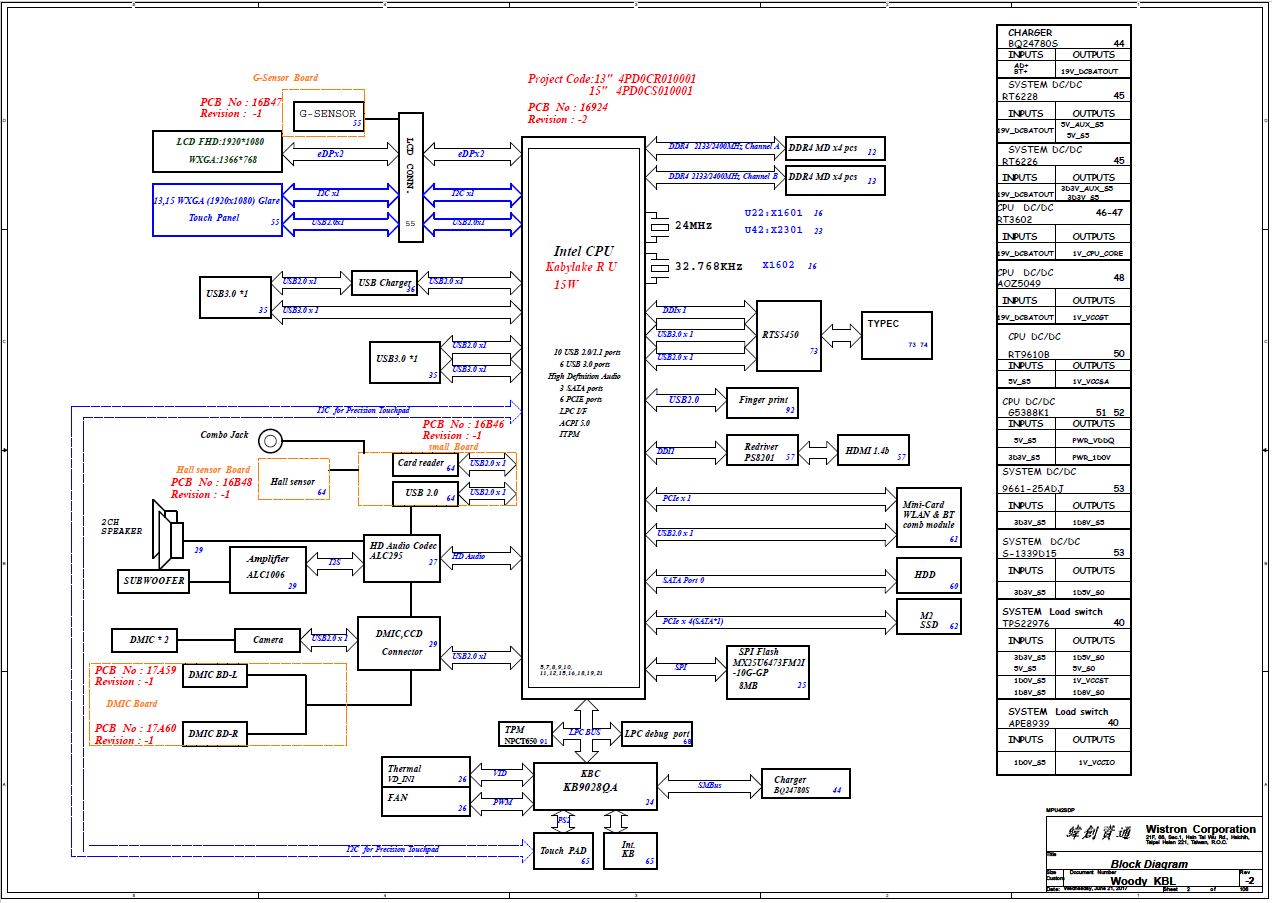This screenshot has height=903, width=1272.
Task: Click the I2S signal label
Action: [x=334, y=562]
